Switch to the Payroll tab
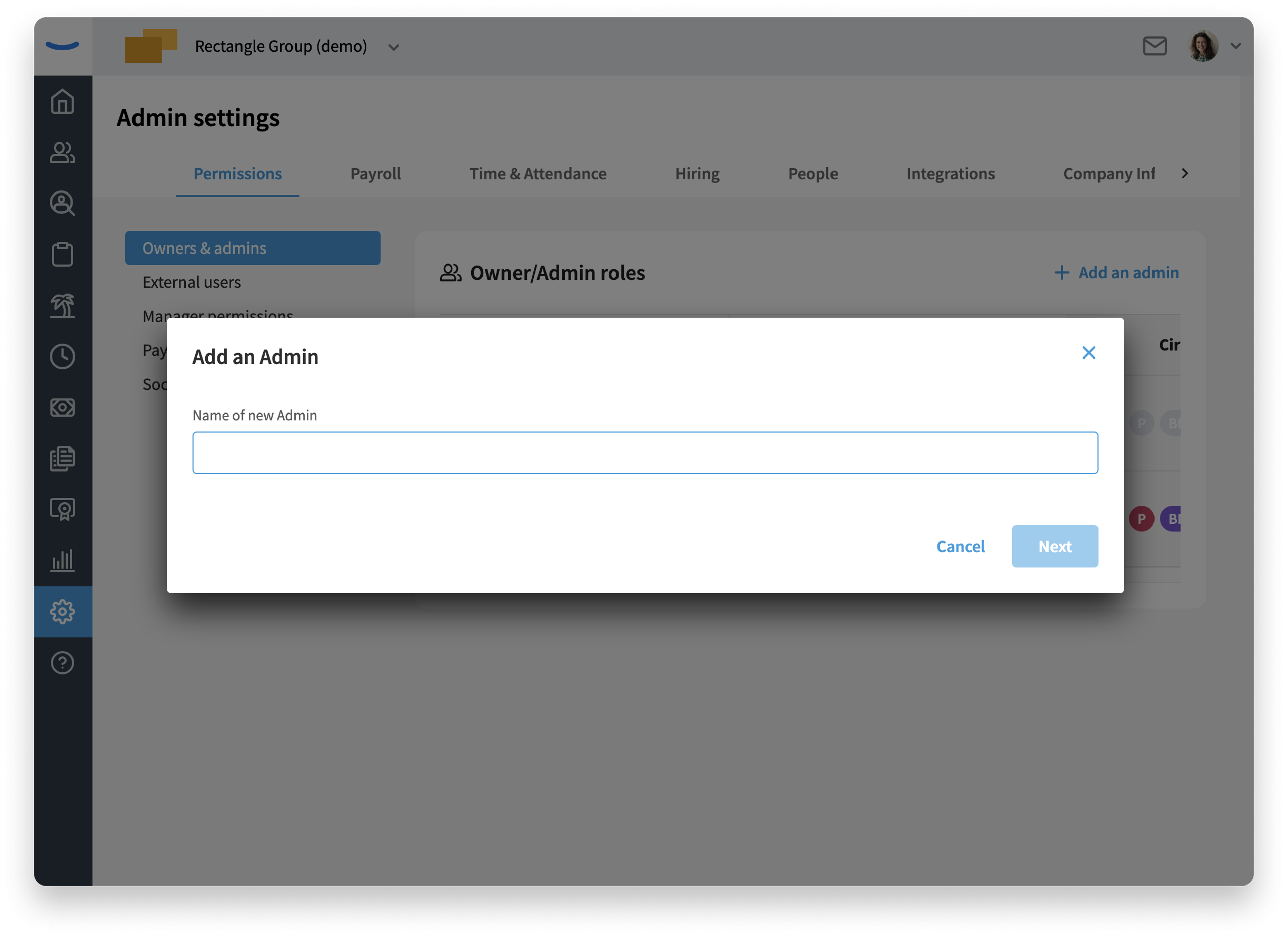The width and height of the screenshot is (1288, 937). pos(375,173)
